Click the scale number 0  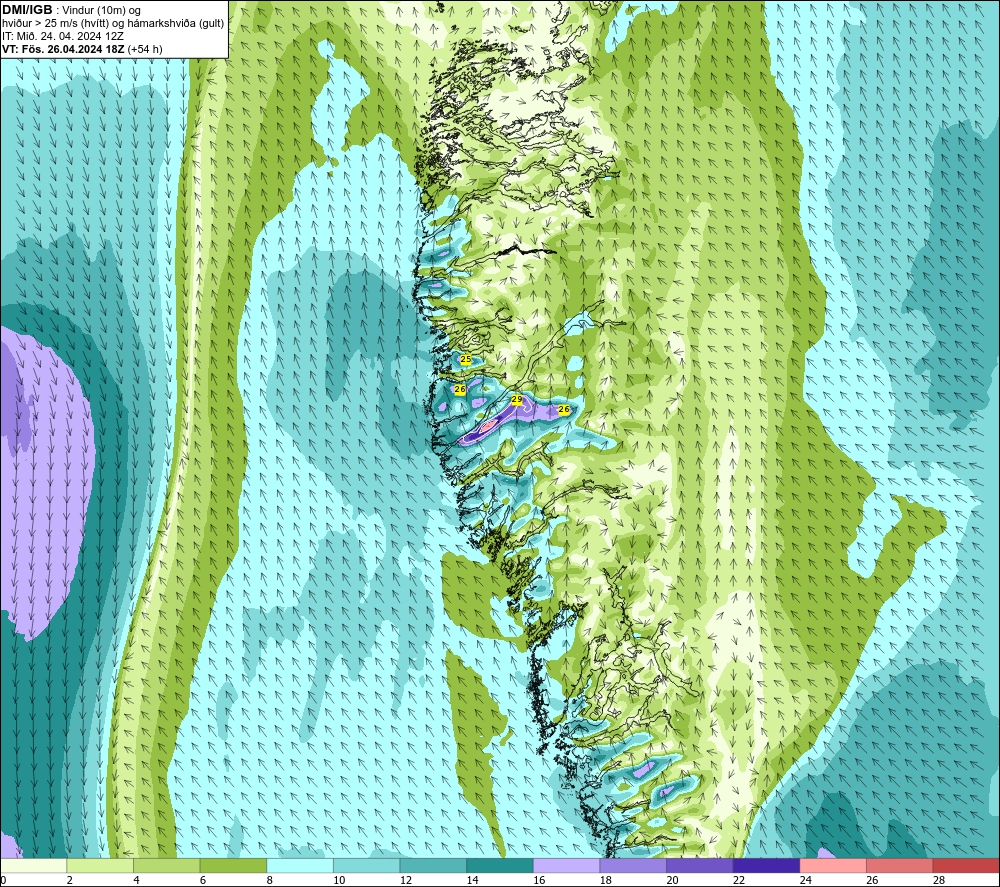(3, 880)
